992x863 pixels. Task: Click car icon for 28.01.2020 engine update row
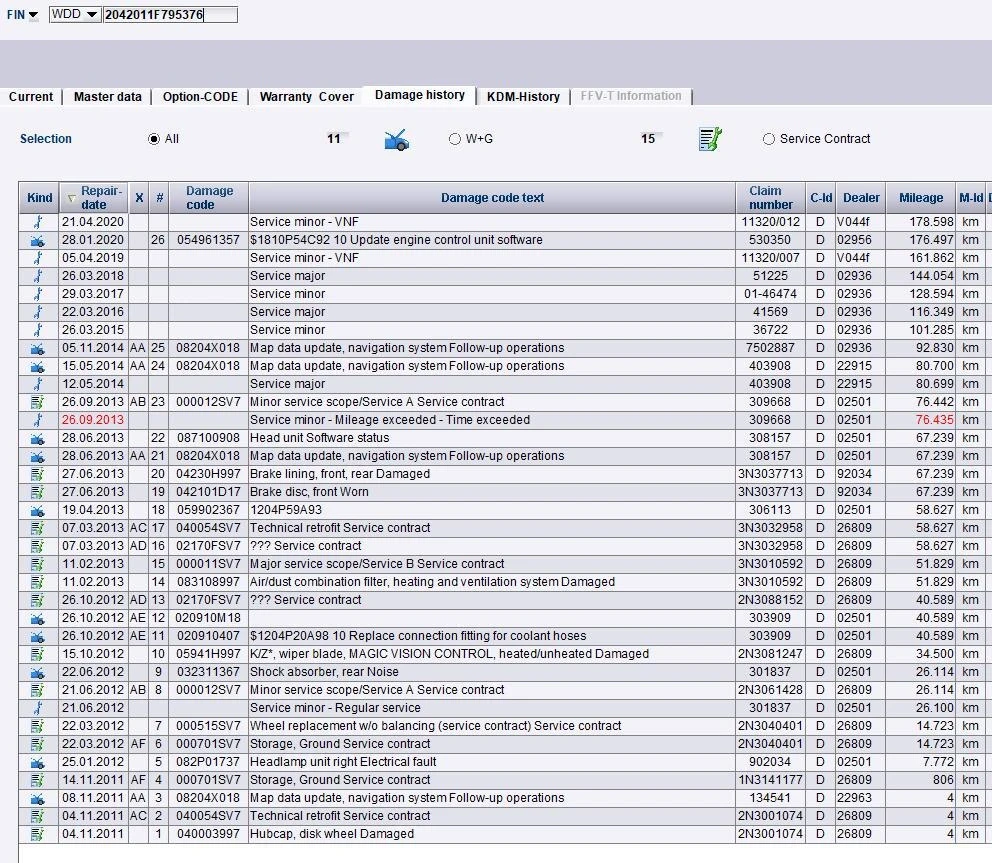click(38, 240)
